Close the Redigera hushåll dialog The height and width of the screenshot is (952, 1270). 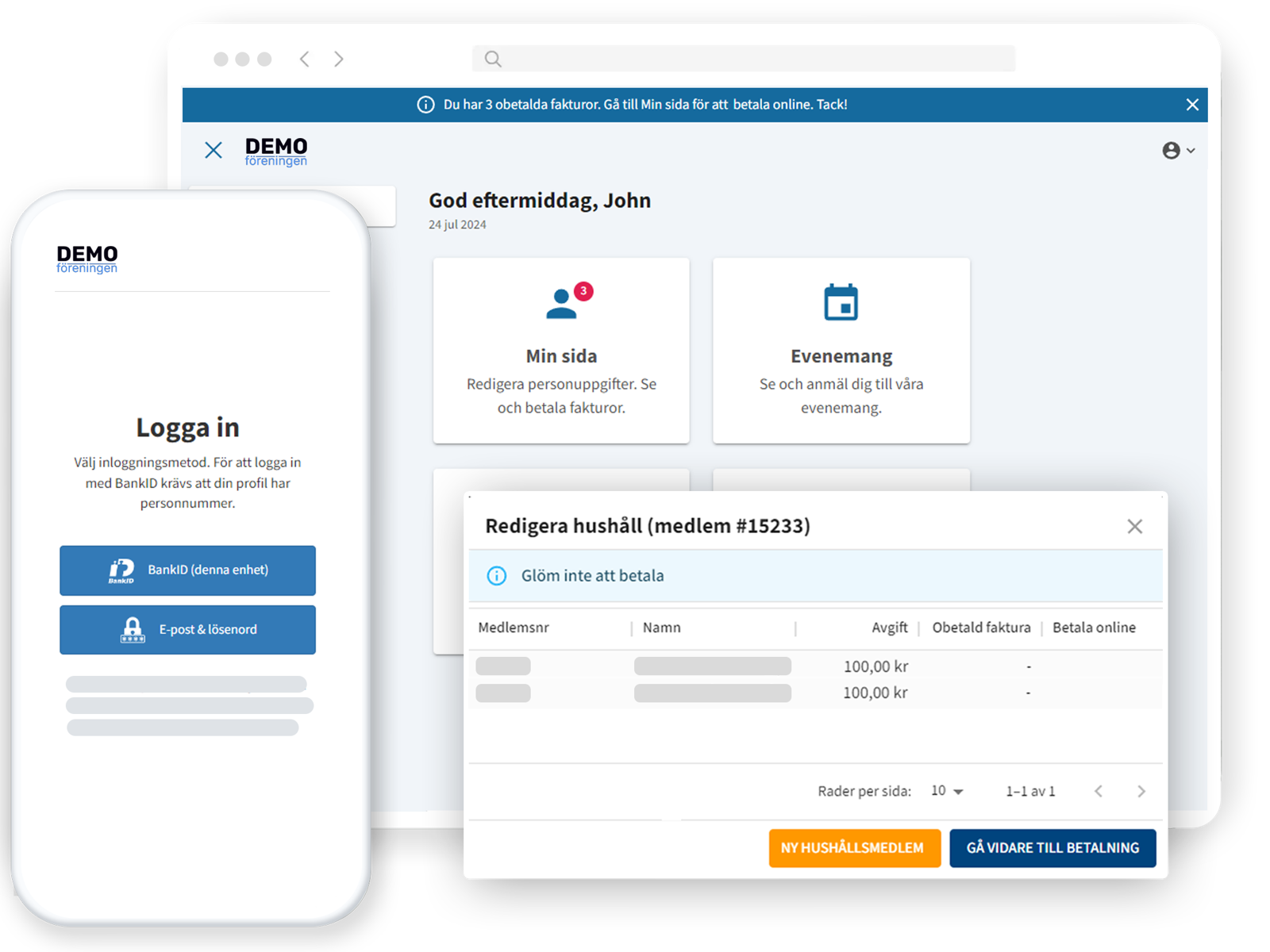pos(1134,527)
